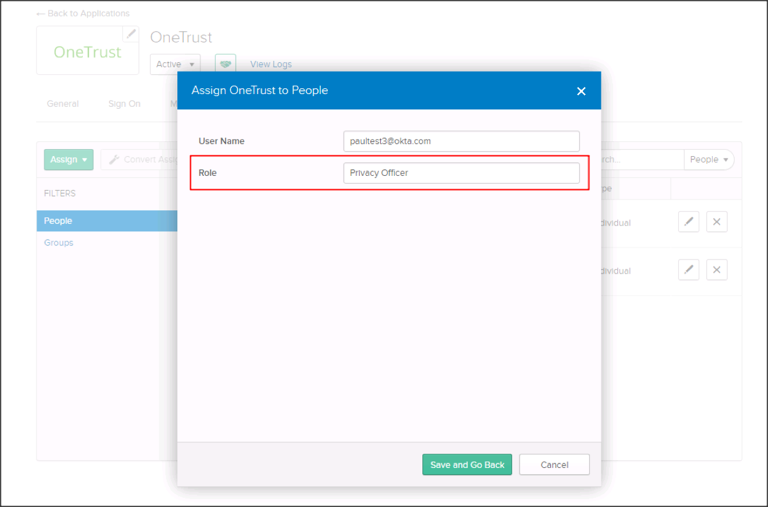Edit the first assigned user row
The height and width of the screenshot is (507, 768).
coord(688,222)
